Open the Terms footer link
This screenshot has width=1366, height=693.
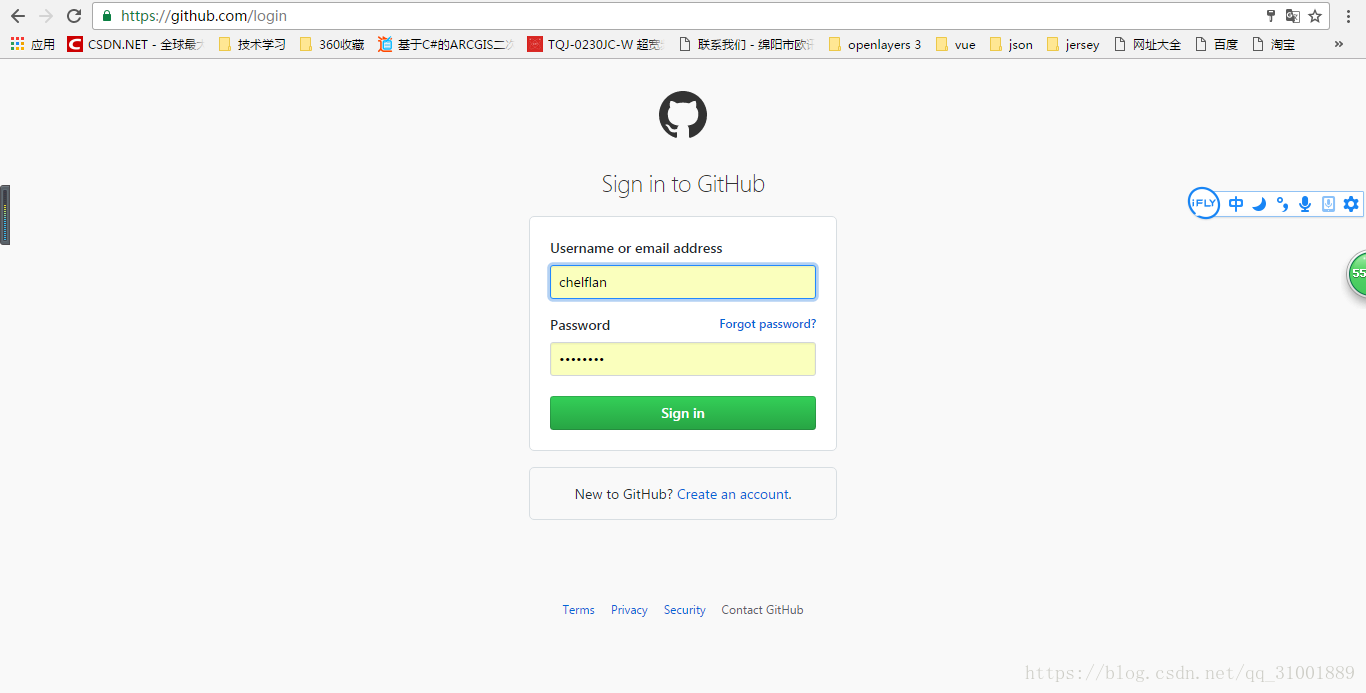tap(578, 610)
